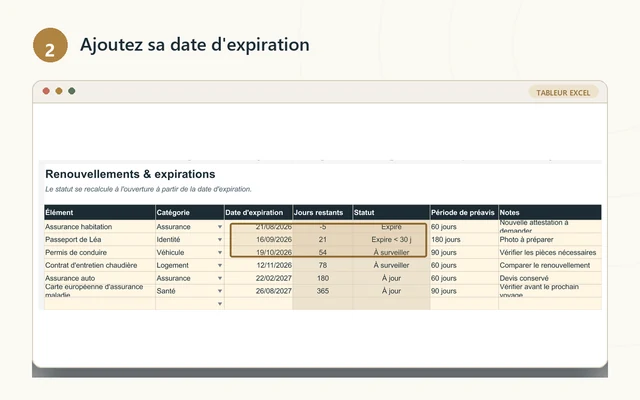Viewport: 640px width, 400px height.
Task: Click the Assurance habitation cell
Action: click(100, 227)
